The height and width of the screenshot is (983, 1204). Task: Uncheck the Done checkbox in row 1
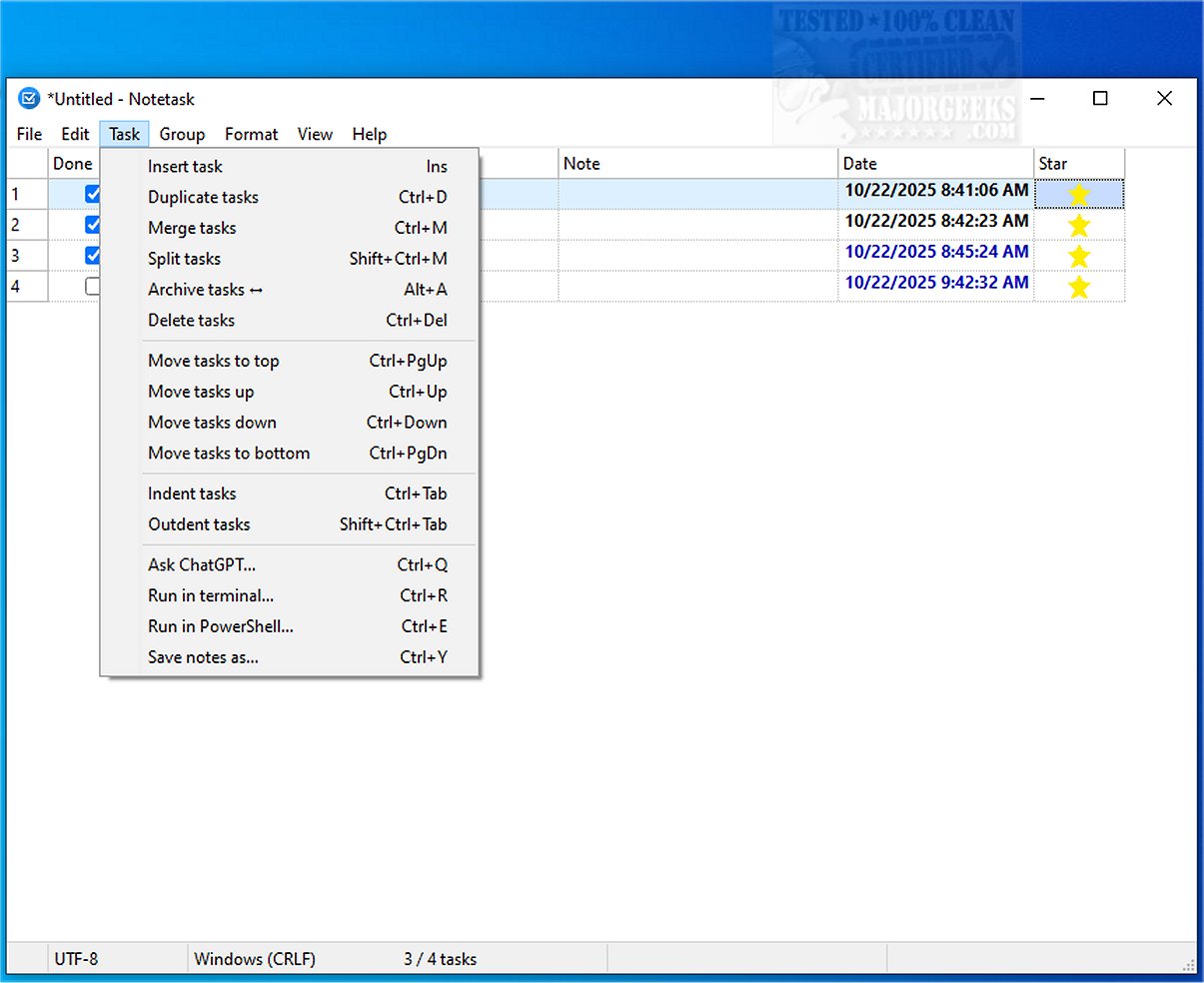tap(93, 194)
